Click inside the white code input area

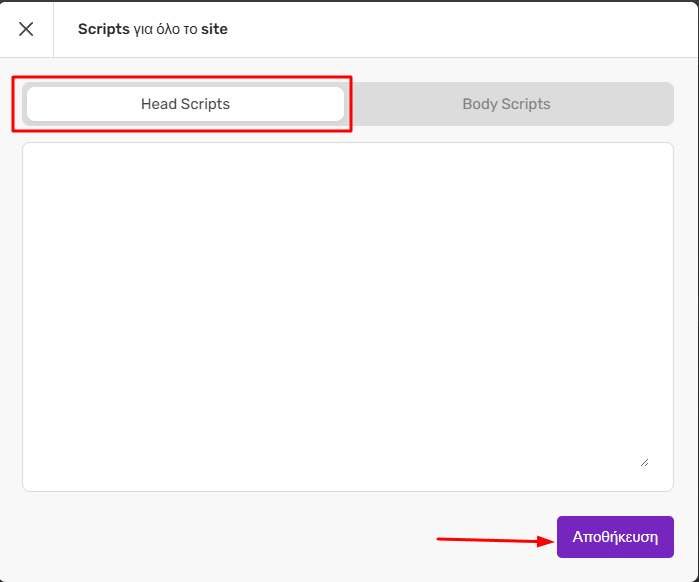point(348,317)
